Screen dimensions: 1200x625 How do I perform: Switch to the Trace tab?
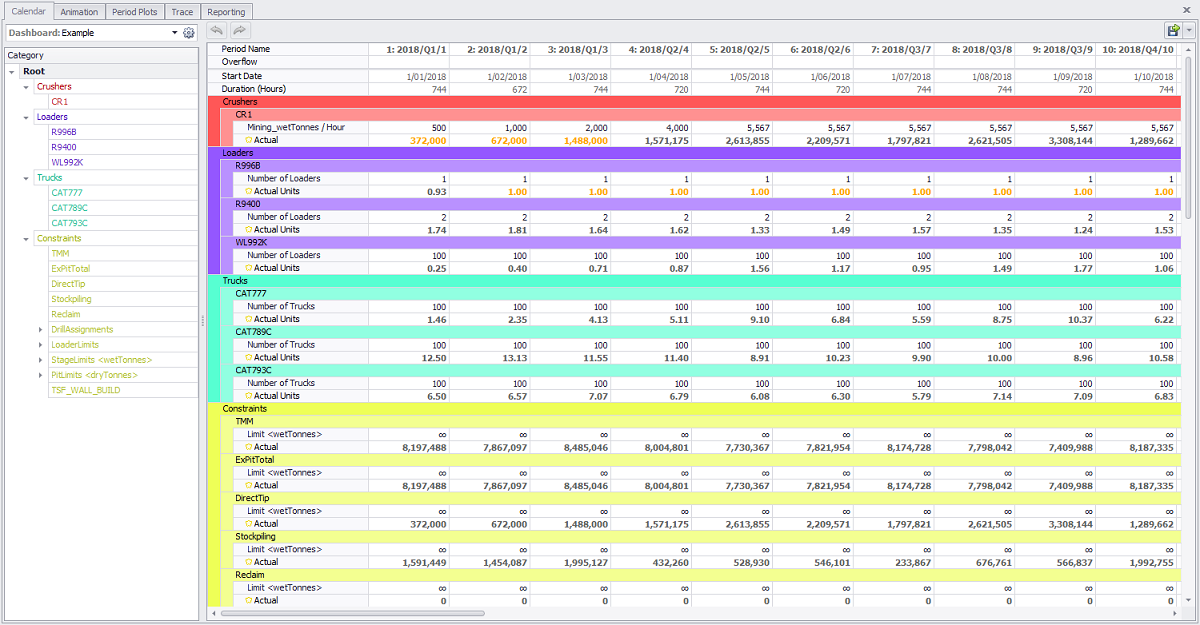[181, 12]
